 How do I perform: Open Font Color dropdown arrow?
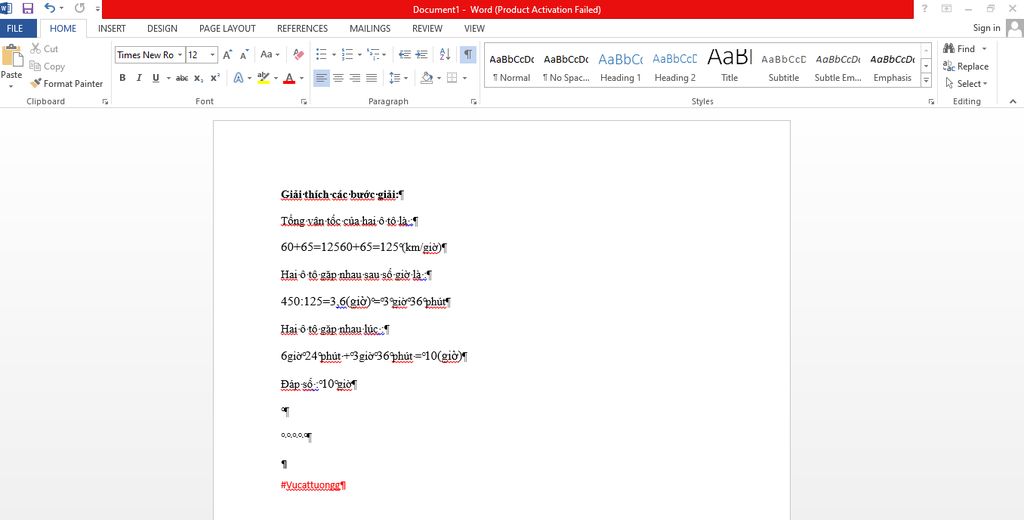[302, 78]
